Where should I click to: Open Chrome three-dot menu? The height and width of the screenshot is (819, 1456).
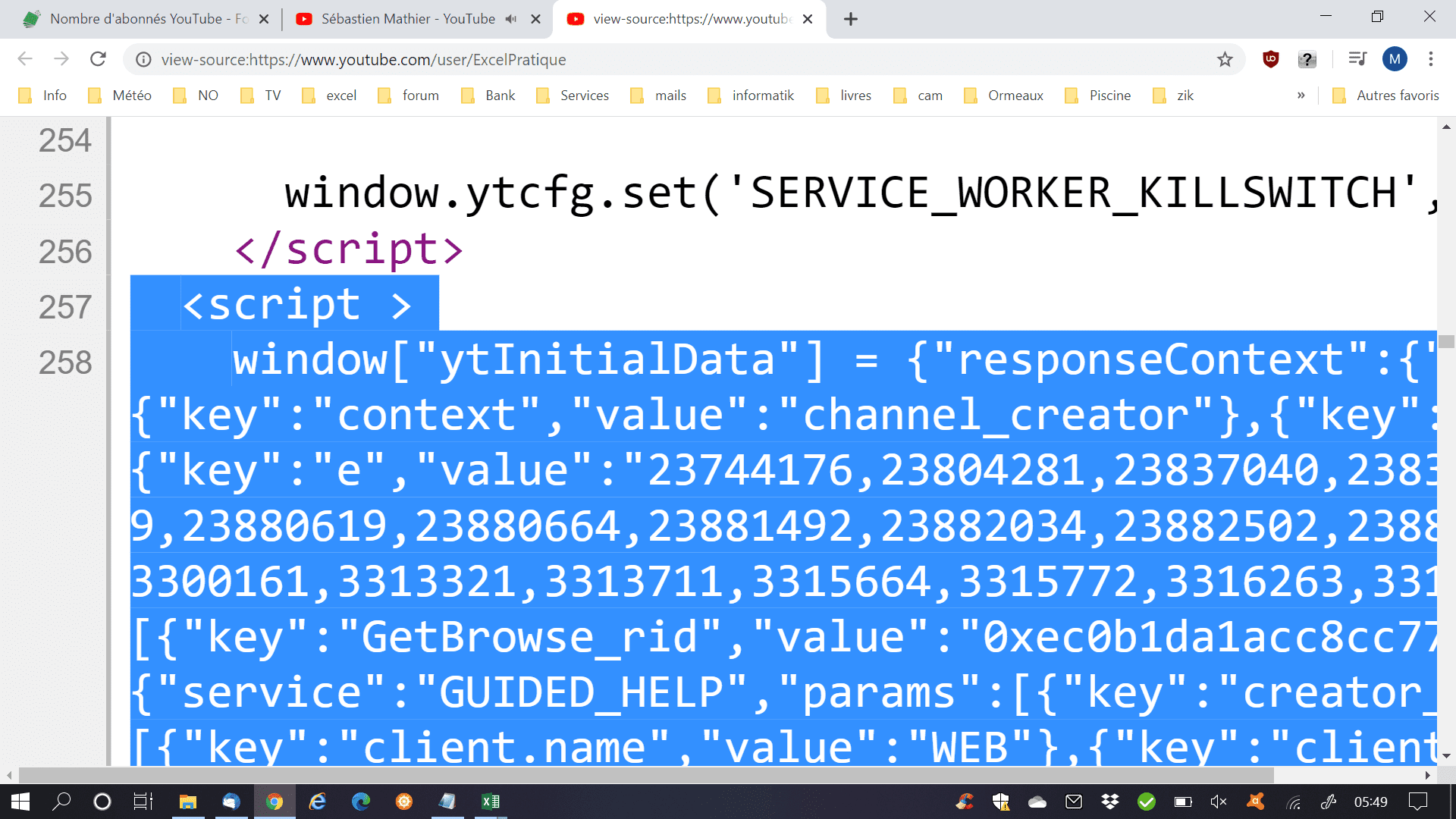(1431, 59)
